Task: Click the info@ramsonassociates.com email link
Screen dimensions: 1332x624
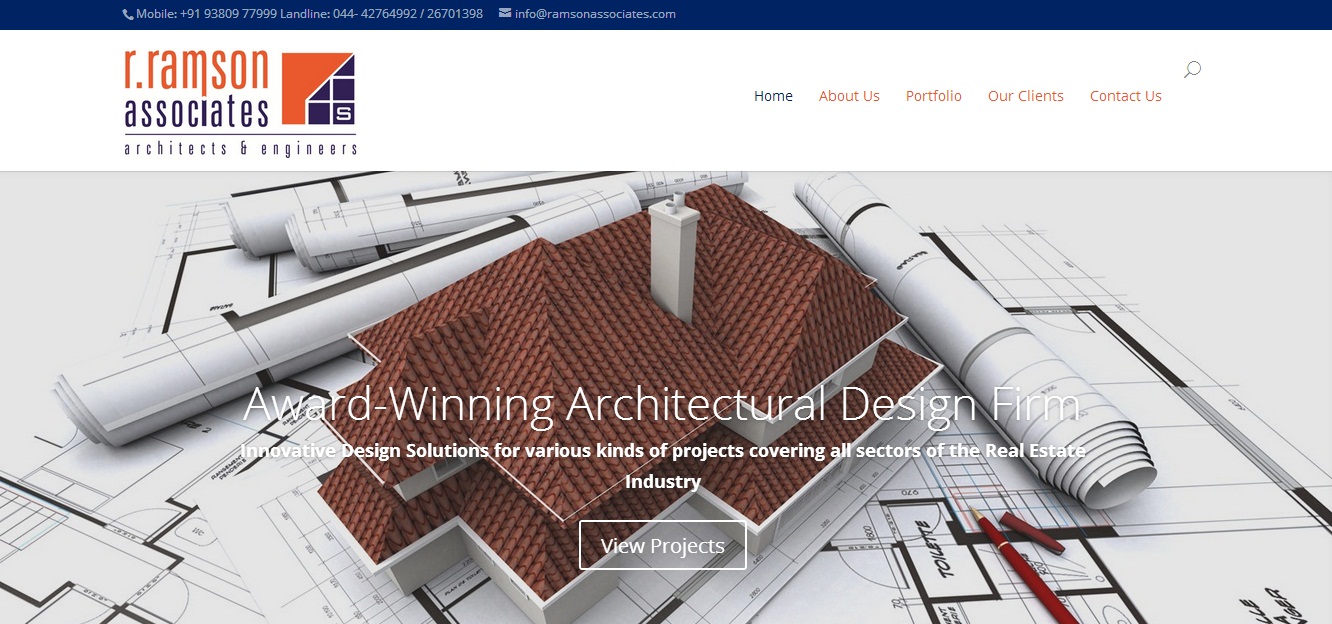Action: click(595, 14)
